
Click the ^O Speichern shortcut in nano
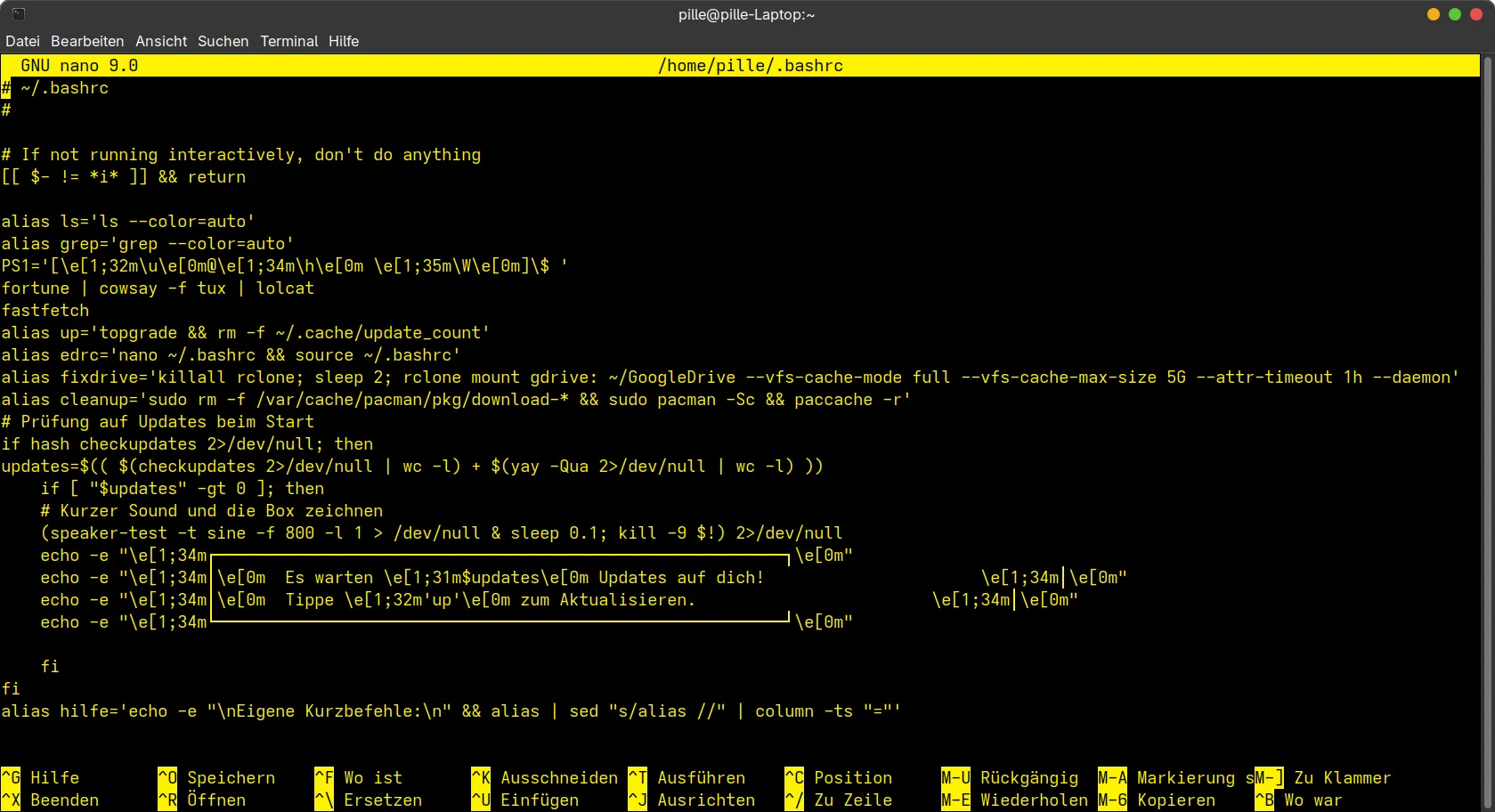pos(216,777)
